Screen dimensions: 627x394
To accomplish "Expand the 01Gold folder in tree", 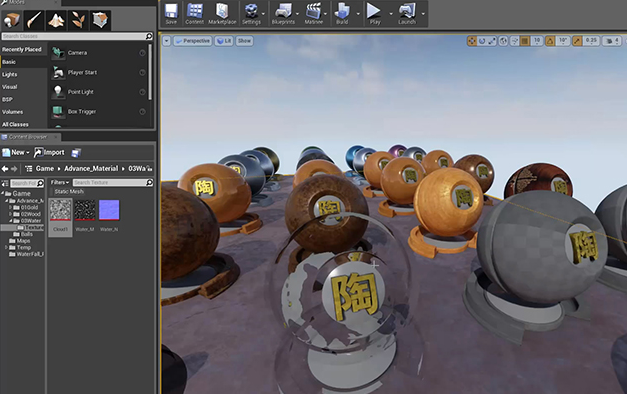I will pyautogui.click(x=11, y=208).
